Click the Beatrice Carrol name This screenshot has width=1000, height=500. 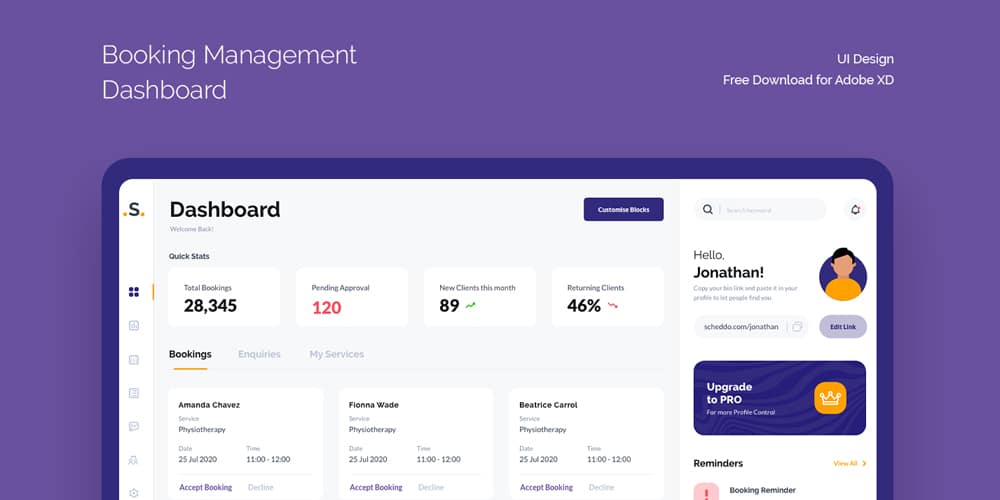coord(548,405)
